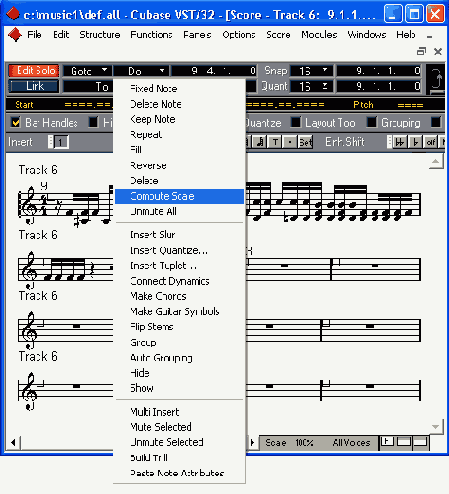Click the page-mode icon after All Voices
Screen dimensions: 449x494
coord(387,442)
